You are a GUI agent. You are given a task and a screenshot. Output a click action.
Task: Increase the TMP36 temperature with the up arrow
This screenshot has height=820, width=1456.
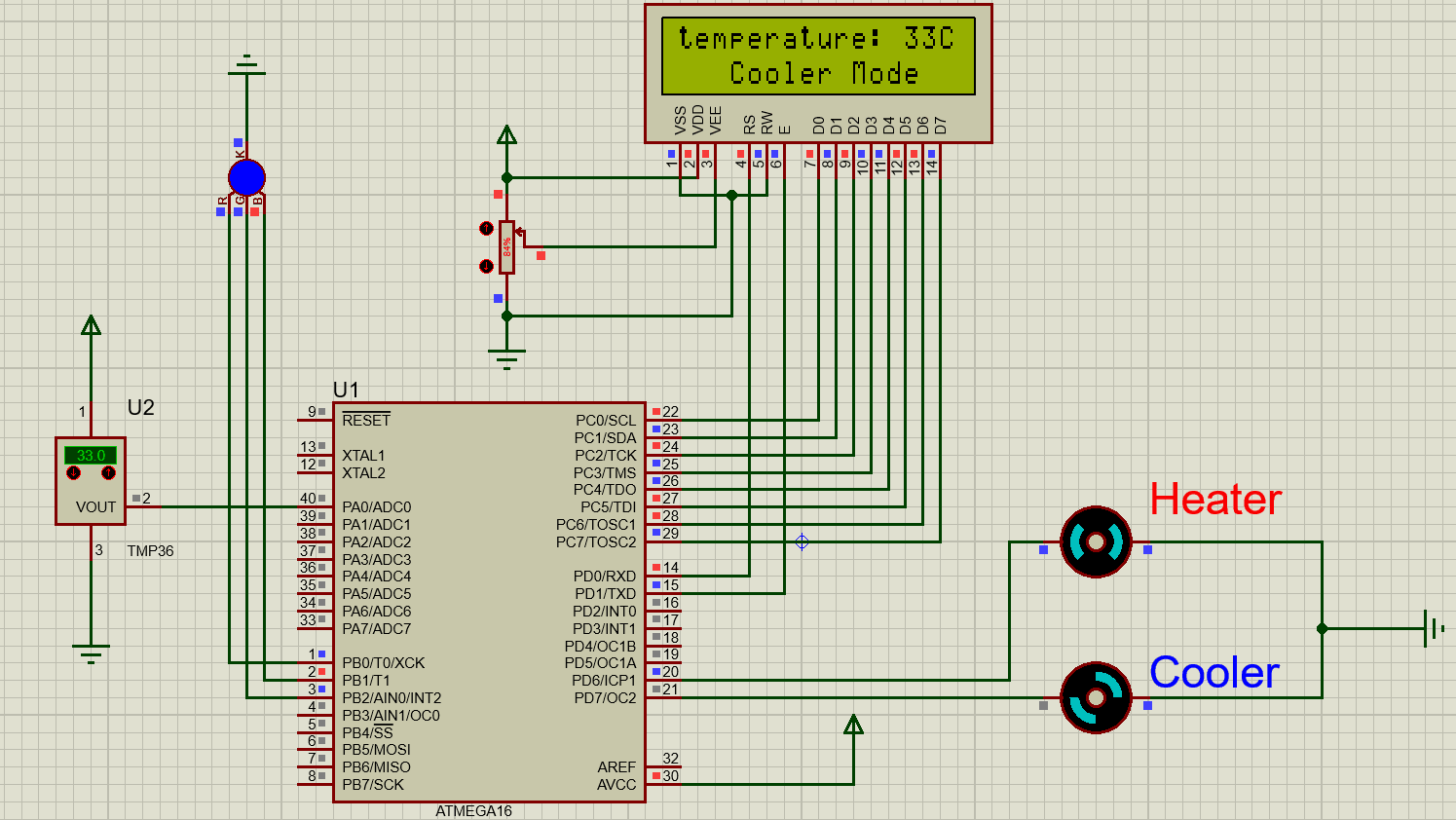point(108,473)
